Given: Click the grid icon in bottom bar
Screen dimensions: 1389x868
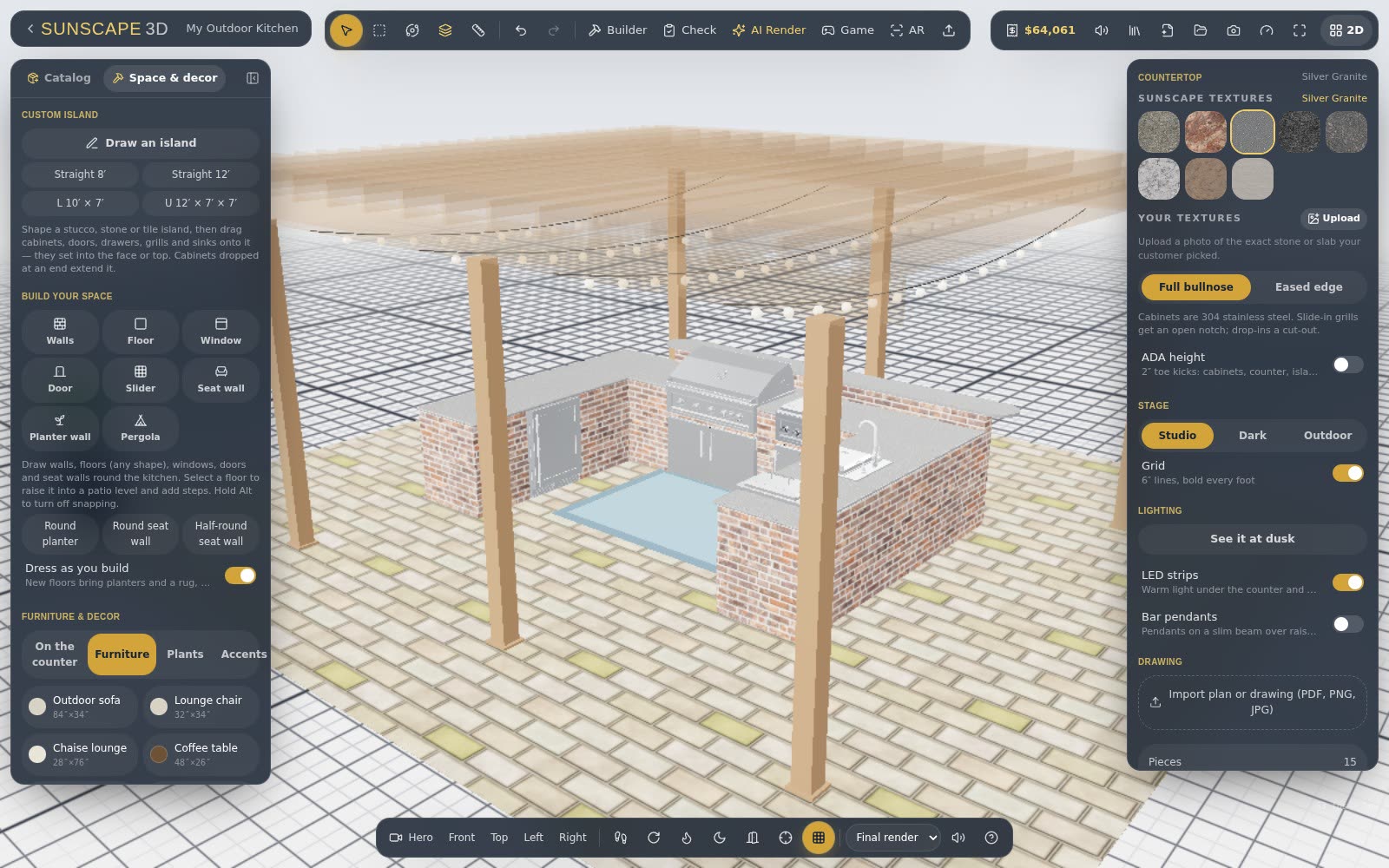Looking at the screenshot, I should [818, 838].
